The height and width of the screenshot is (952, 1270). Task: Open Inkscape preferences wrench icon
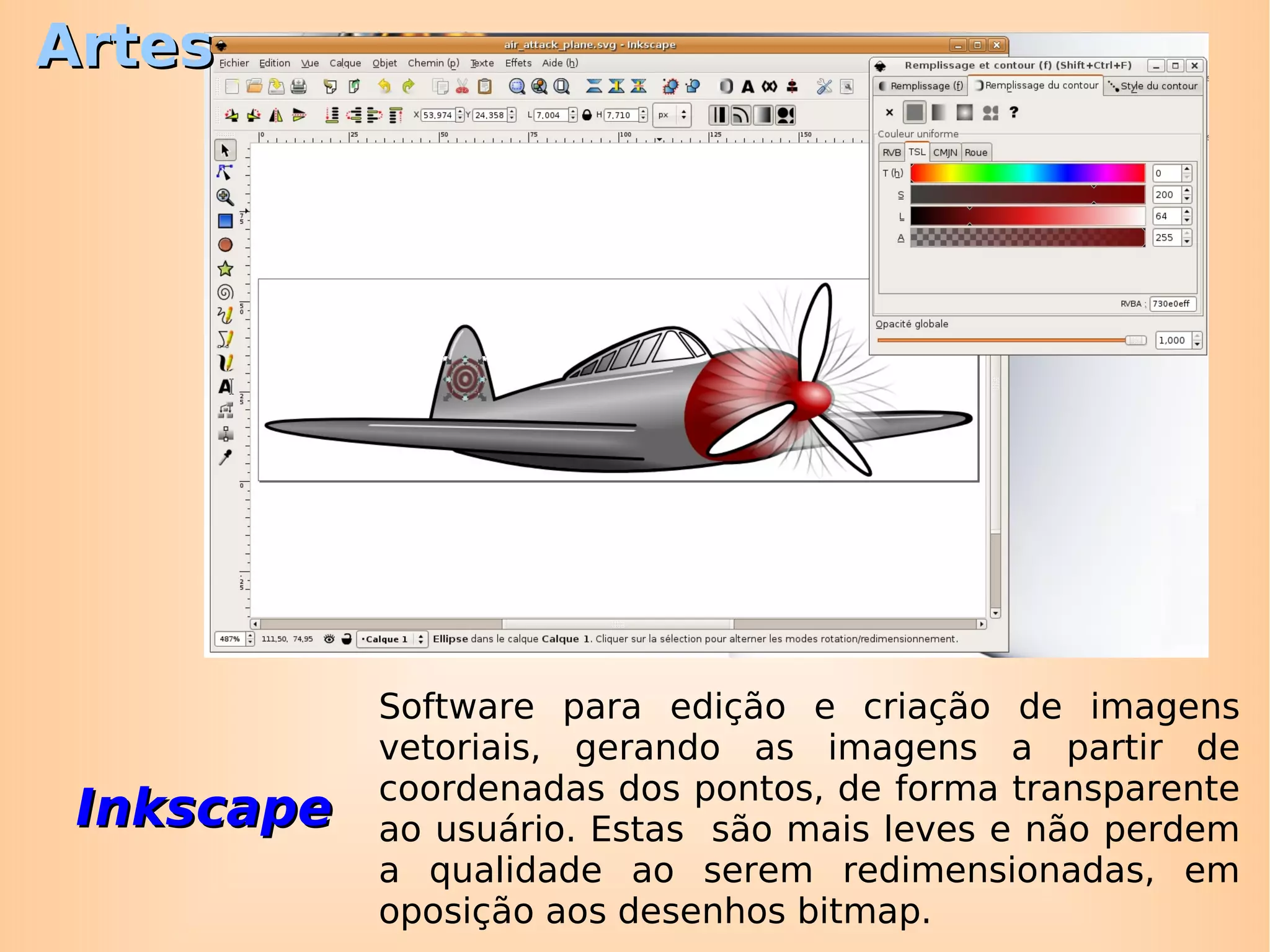824,86
